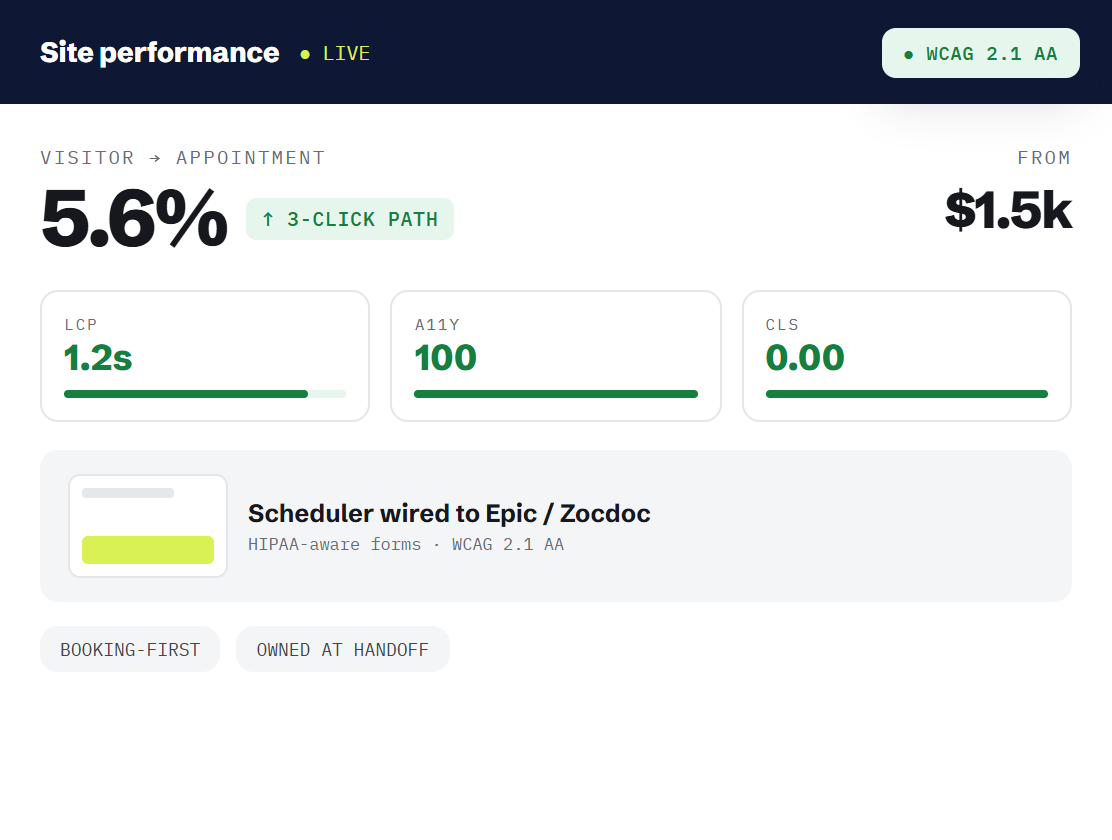Click the $1.5k starting price
Image resolution: width=1112 pixels, height=840 pixels.
1008,211
